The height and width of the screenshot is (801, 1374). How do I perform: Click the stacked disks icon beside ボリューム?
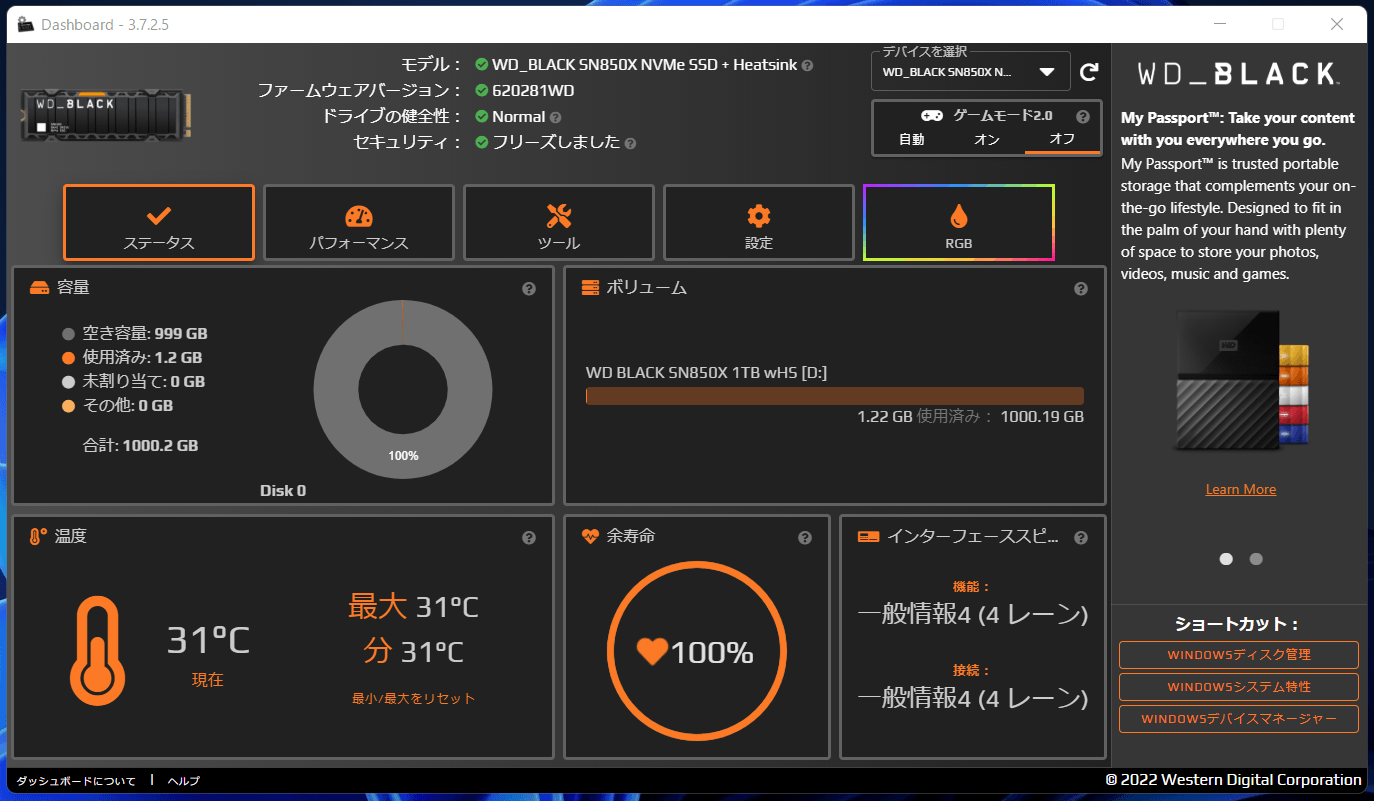pyautogui.click(x=590, y=288)
